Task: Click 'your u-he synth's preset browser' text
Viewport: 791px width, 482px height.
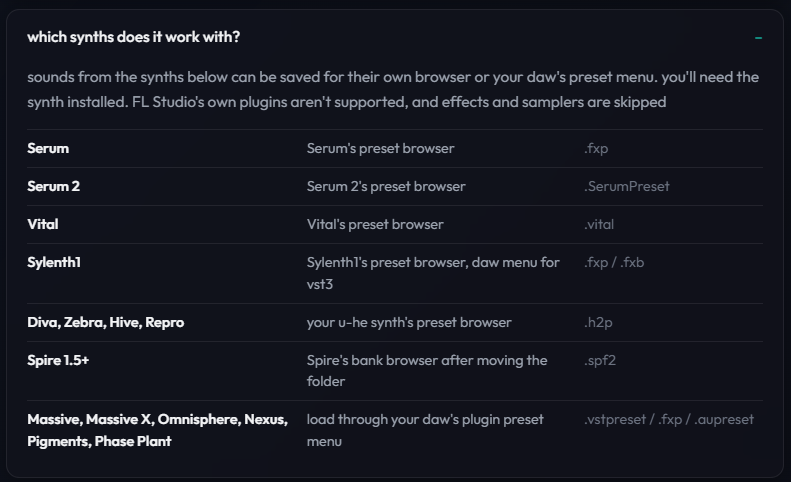Action: click(409, 323)
